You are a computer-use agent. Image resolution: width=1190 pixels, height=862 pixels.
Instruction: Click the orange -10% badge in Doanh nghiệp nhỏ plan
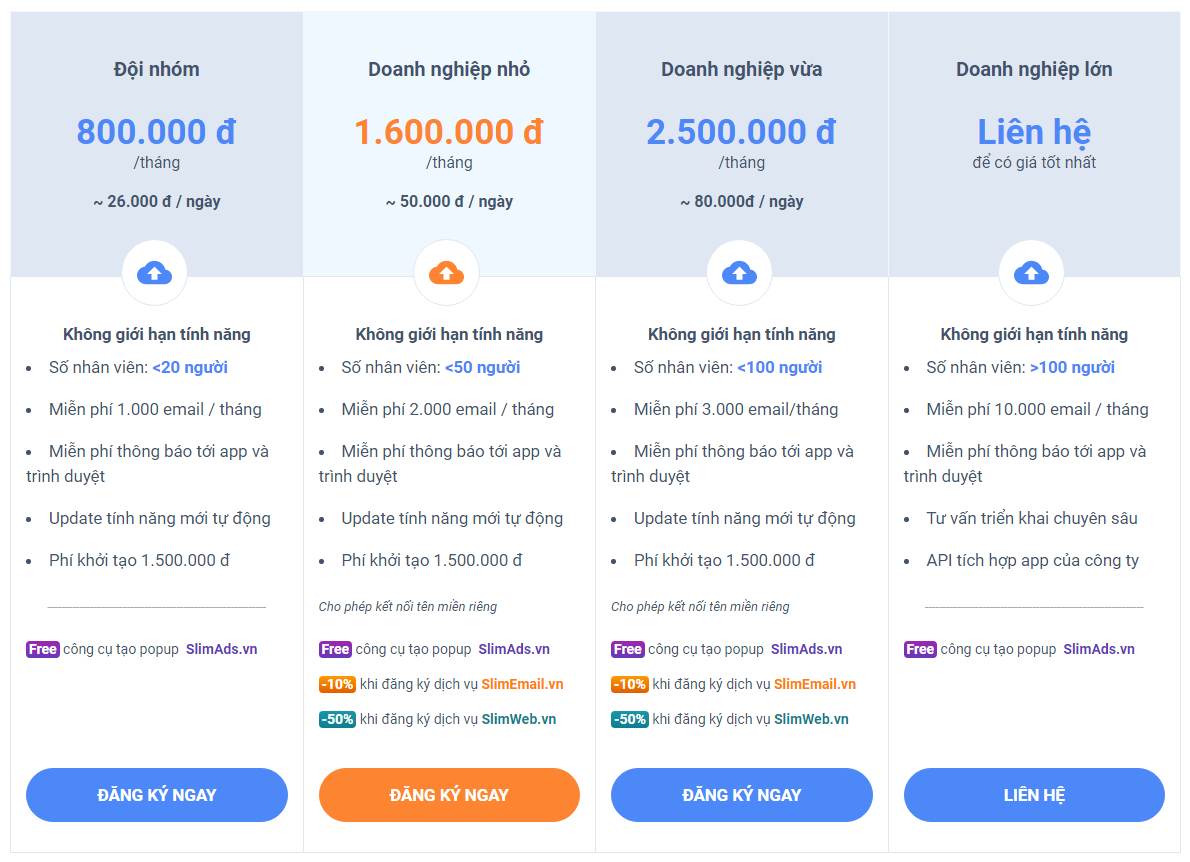pos(337,684)
